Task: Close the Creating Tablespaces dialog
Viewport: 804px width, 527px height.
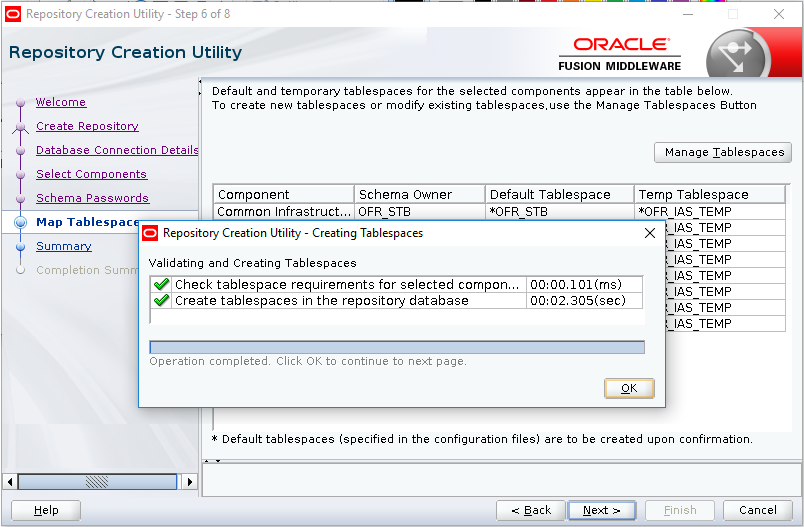Action: 649,233
